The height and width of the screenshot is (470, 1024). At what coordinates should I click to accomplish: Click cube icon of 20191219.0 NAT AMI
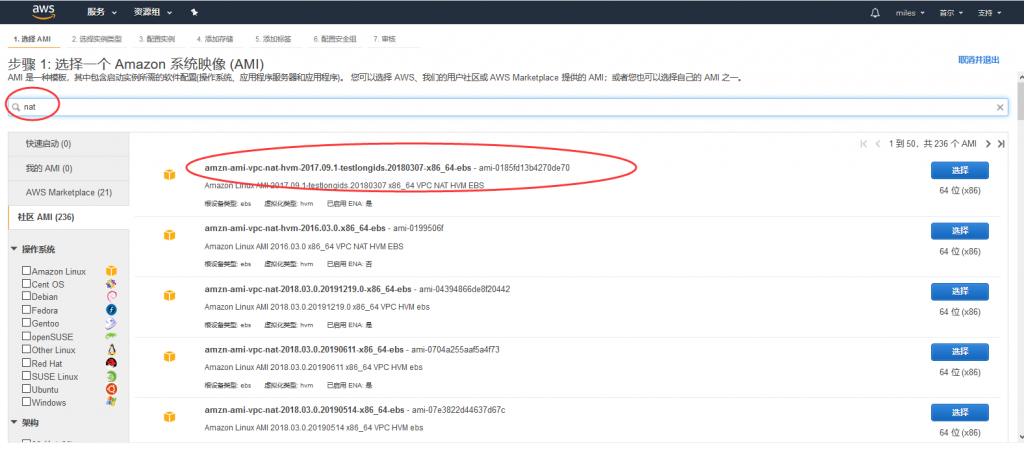pos(169,296)
